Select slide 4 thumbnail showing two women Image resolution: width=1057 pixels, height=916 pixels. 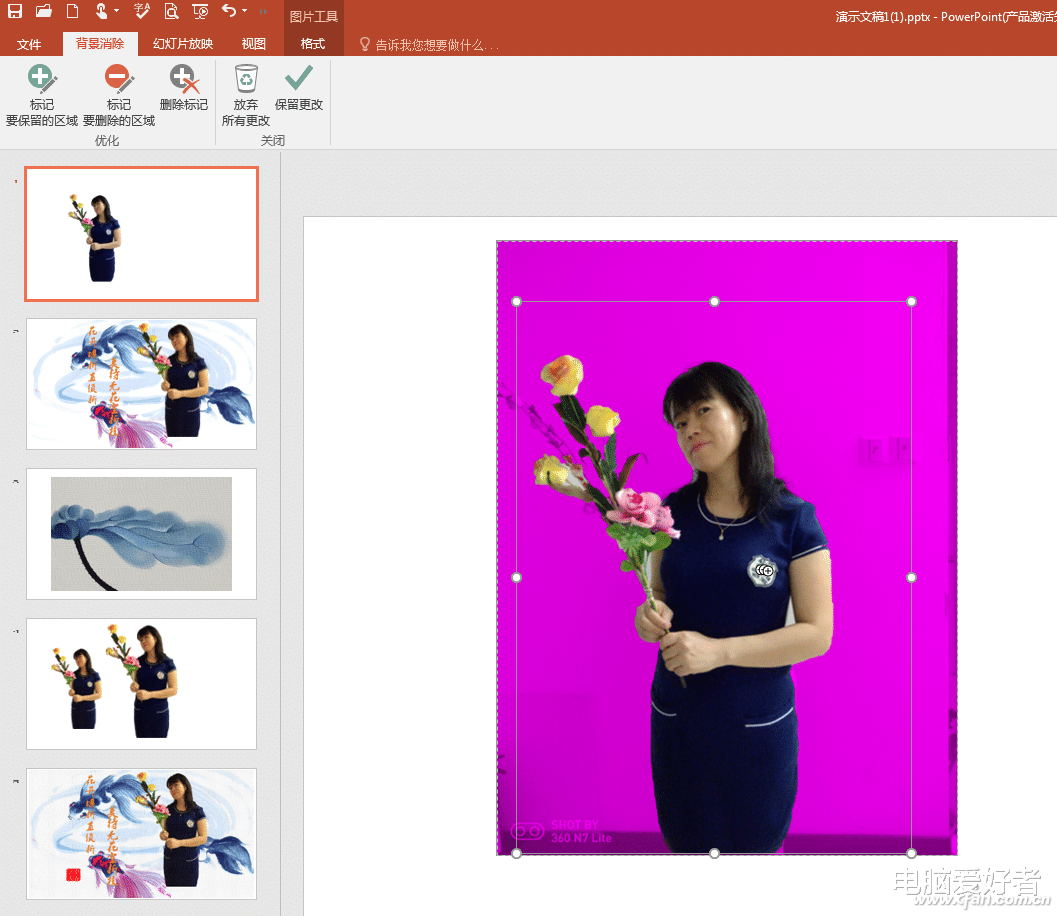[x=140, y=683]
